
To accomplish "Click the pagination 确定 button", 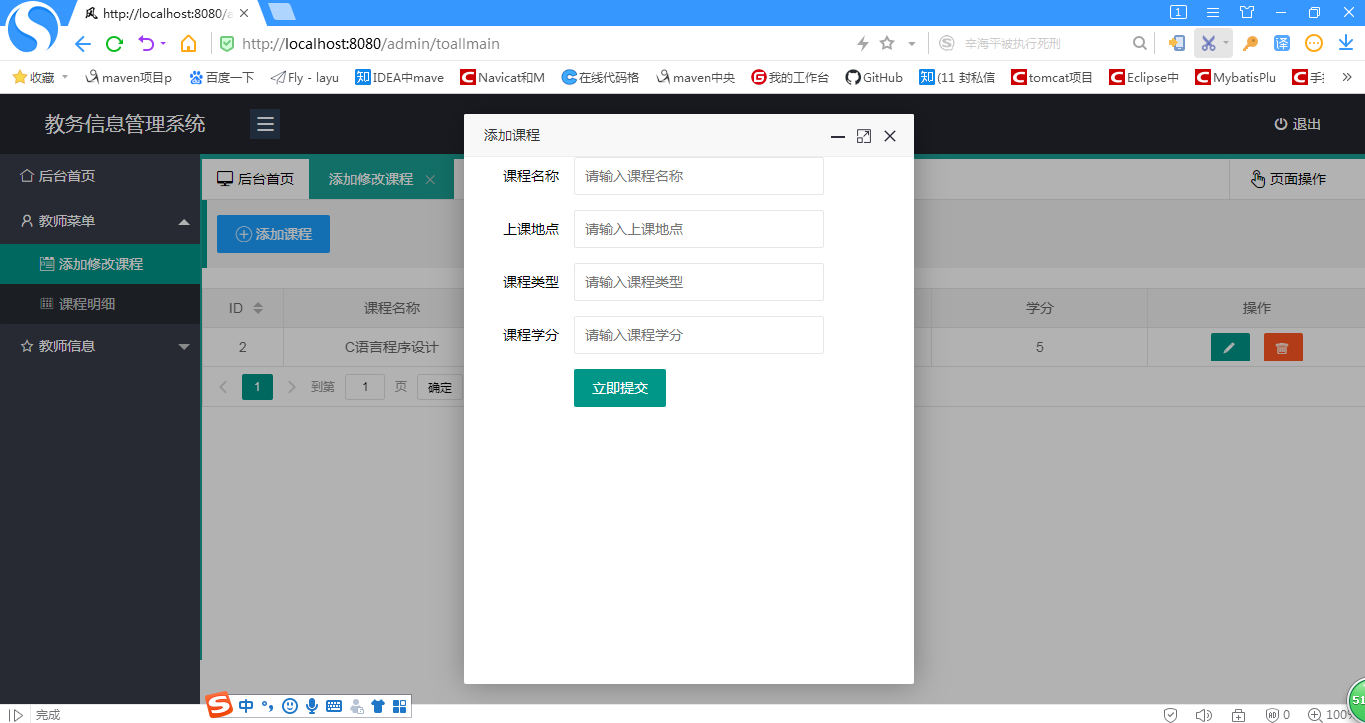I will coord(440,387).
